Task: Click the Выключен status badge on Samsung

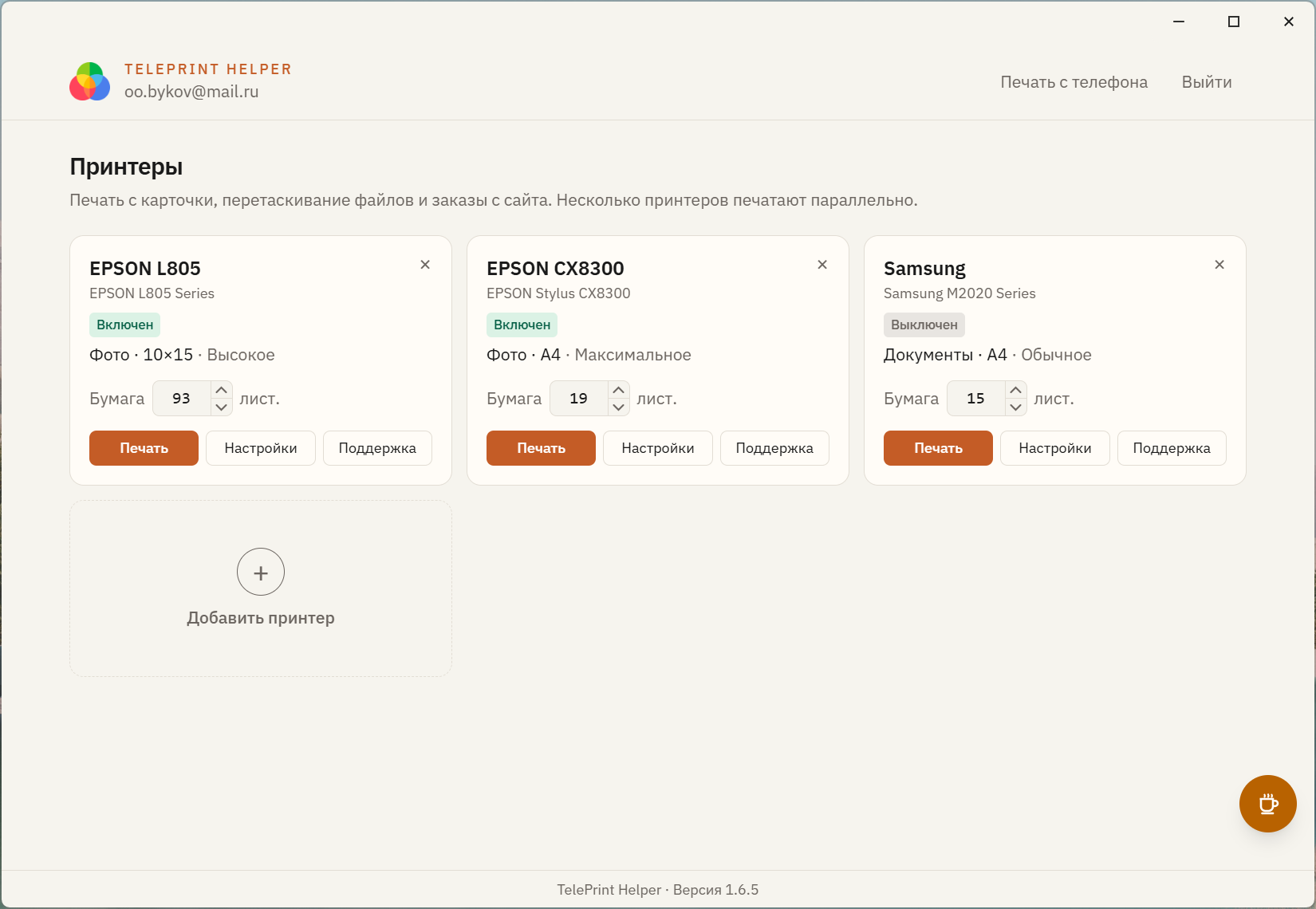Action: point(924,325)
